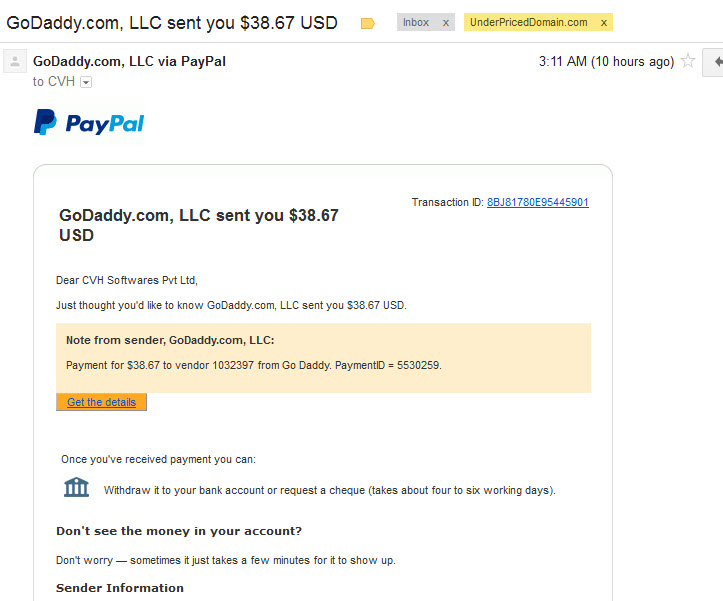Click the Get the details button
The image size is (723, 601).
[101, 402]
